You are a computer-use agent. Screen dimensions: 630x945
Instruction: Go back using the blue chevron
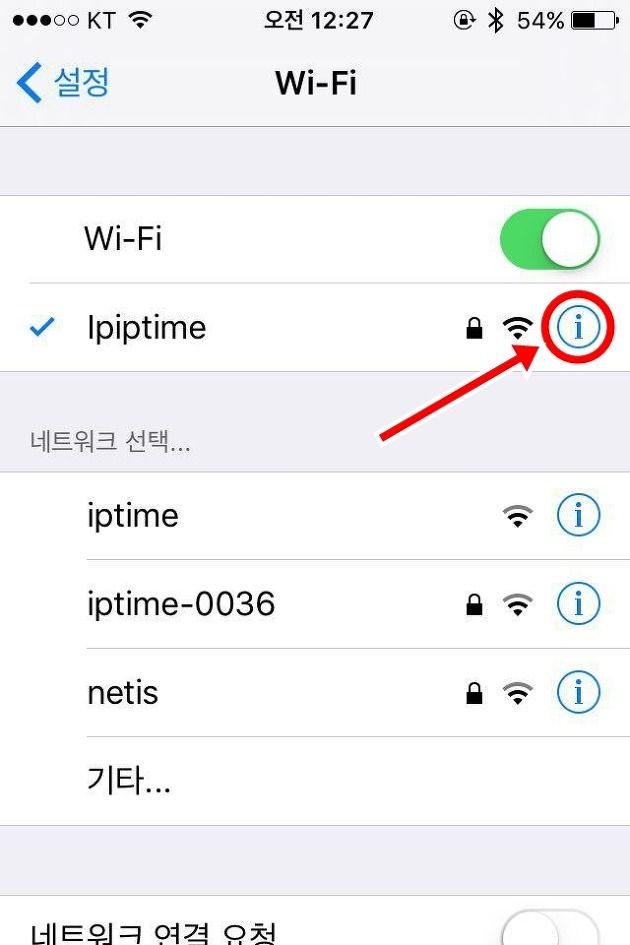29,83
